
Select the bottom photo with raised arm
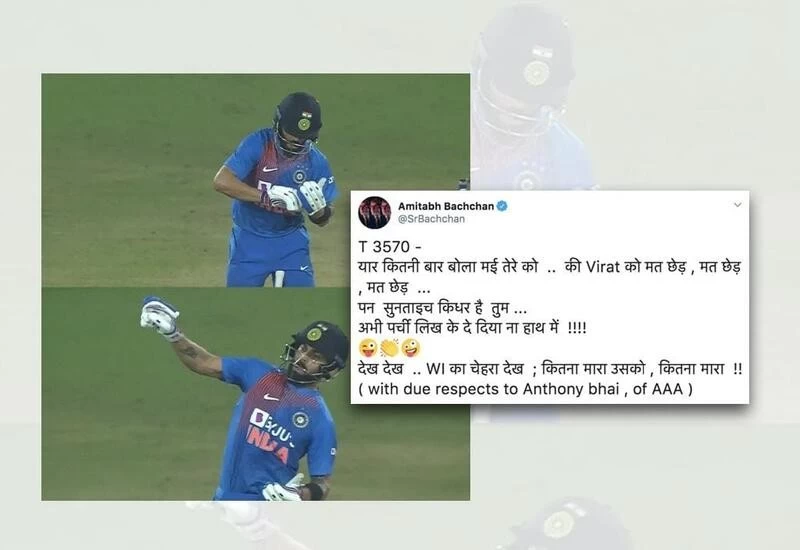[x=256, y=394]
